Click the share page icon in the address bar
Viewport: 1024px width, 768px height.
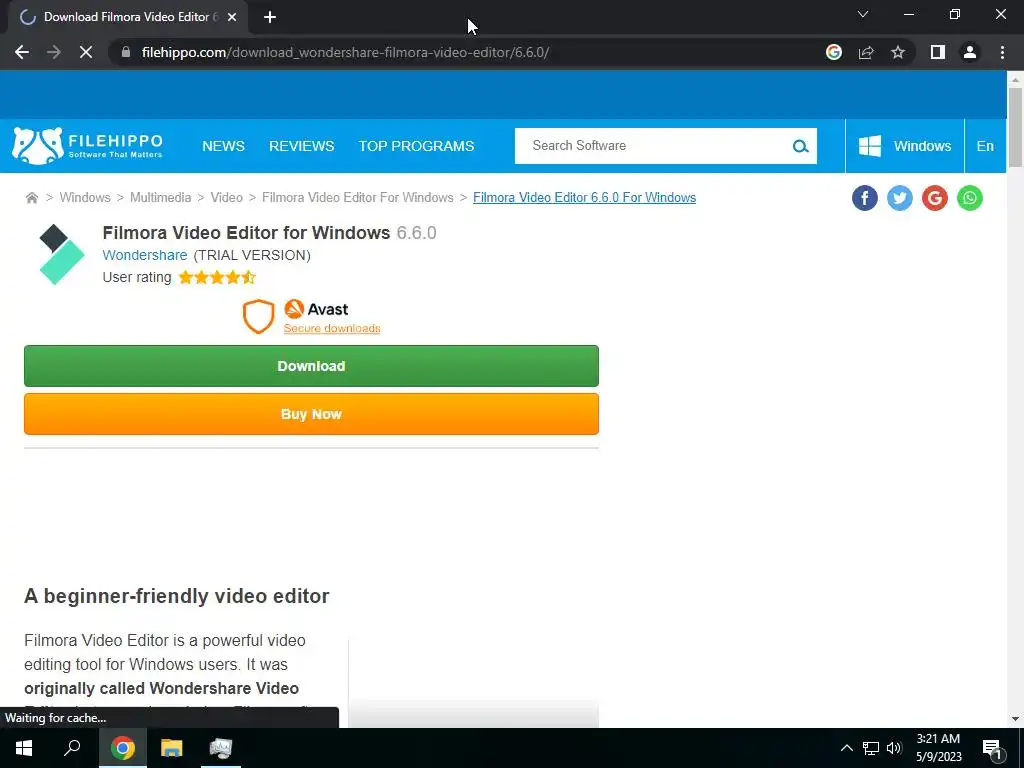pyautogui.click(x=866, y=52)
